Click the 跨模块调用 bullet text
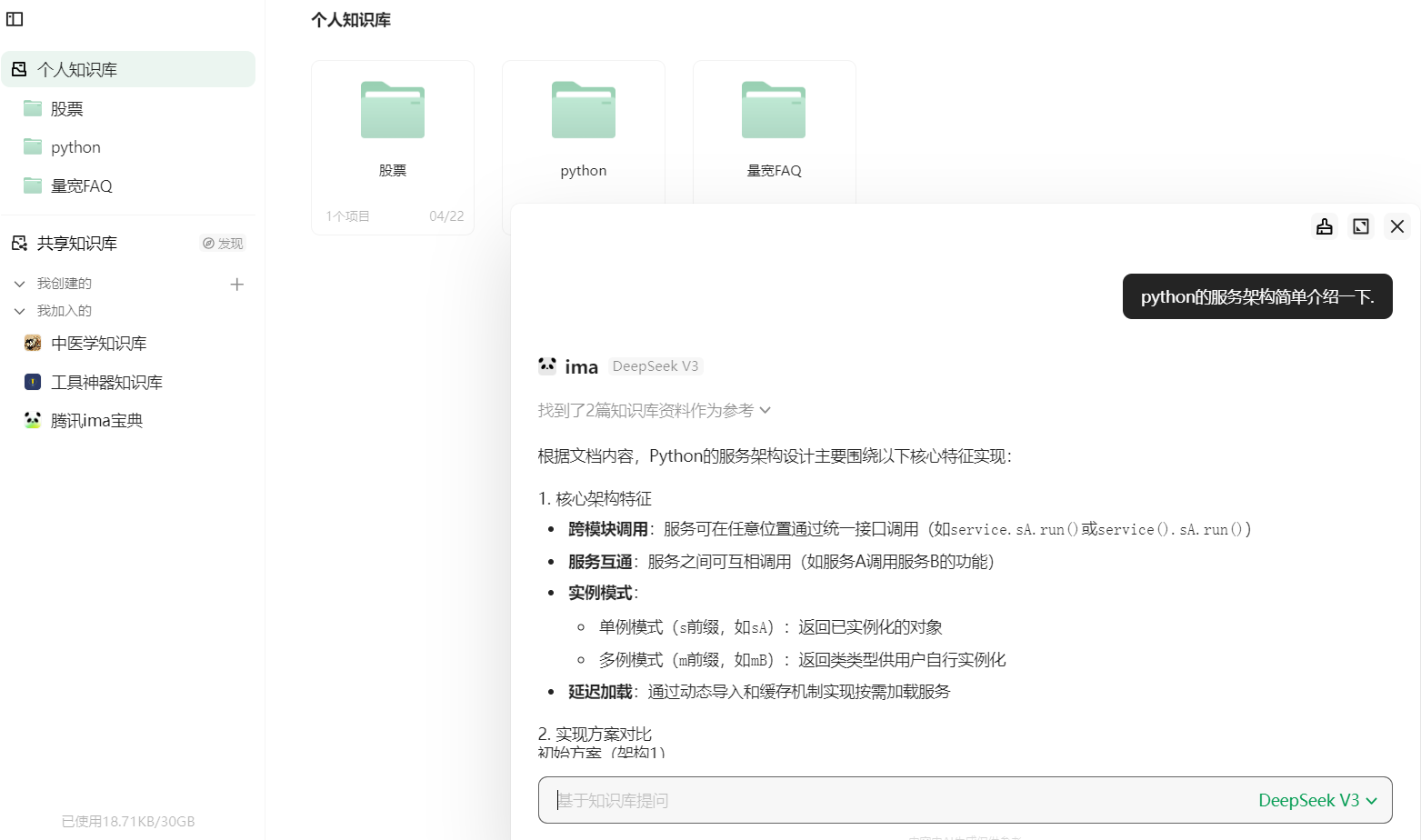The width and height of the screenshot is (1421, 840). pos(909,529)
